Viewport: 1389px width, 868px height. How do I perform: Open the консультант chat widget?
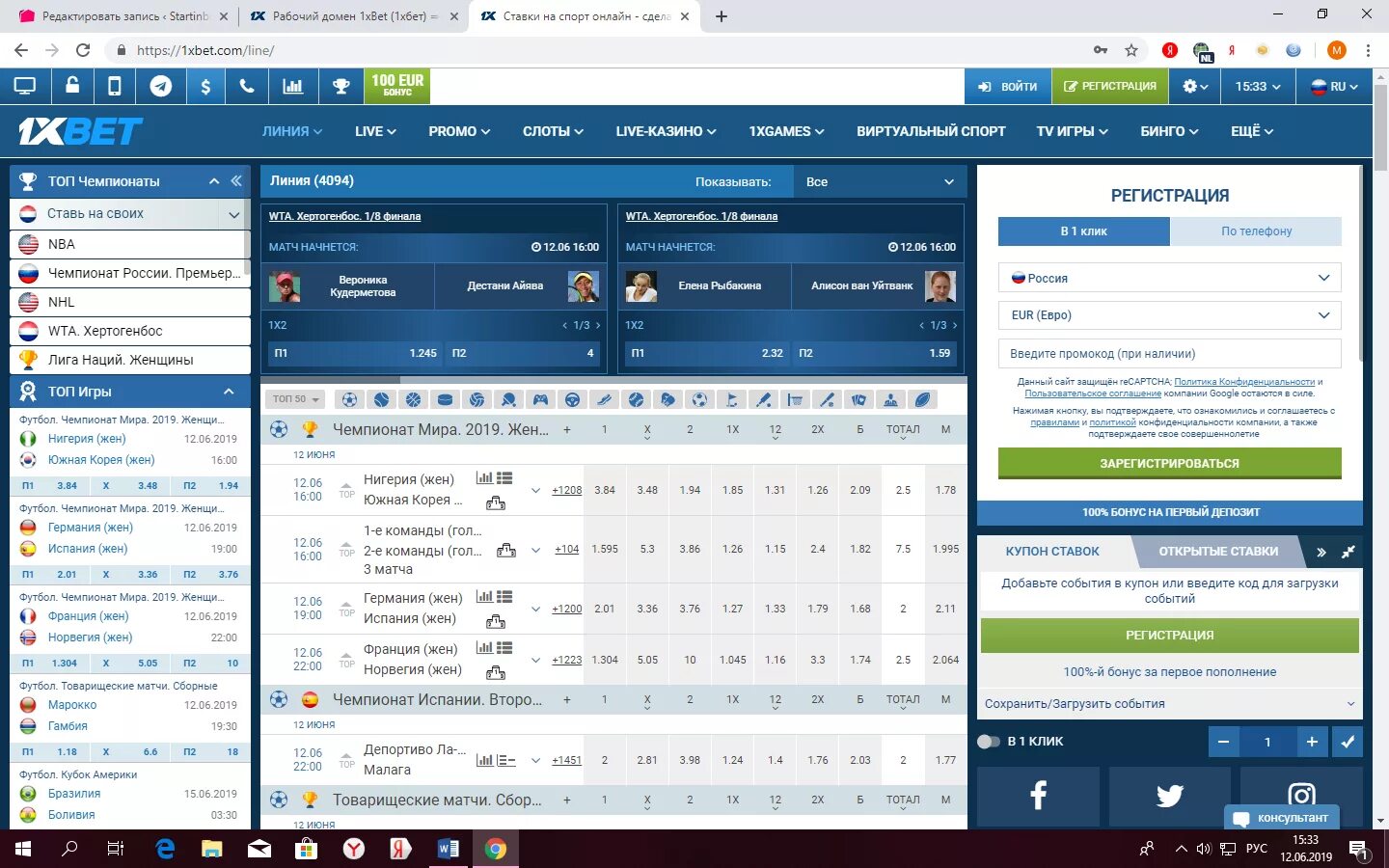tap(1281, 818)
